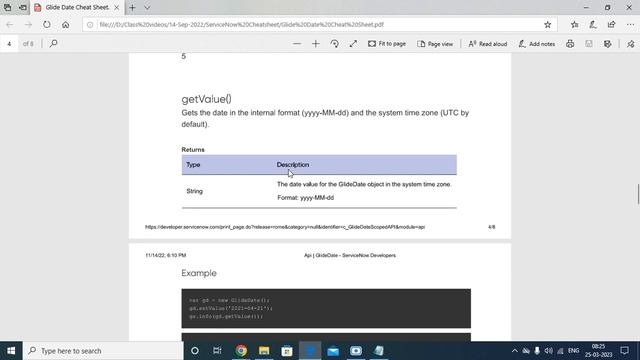Add page to favorites star

coord(548,24)
